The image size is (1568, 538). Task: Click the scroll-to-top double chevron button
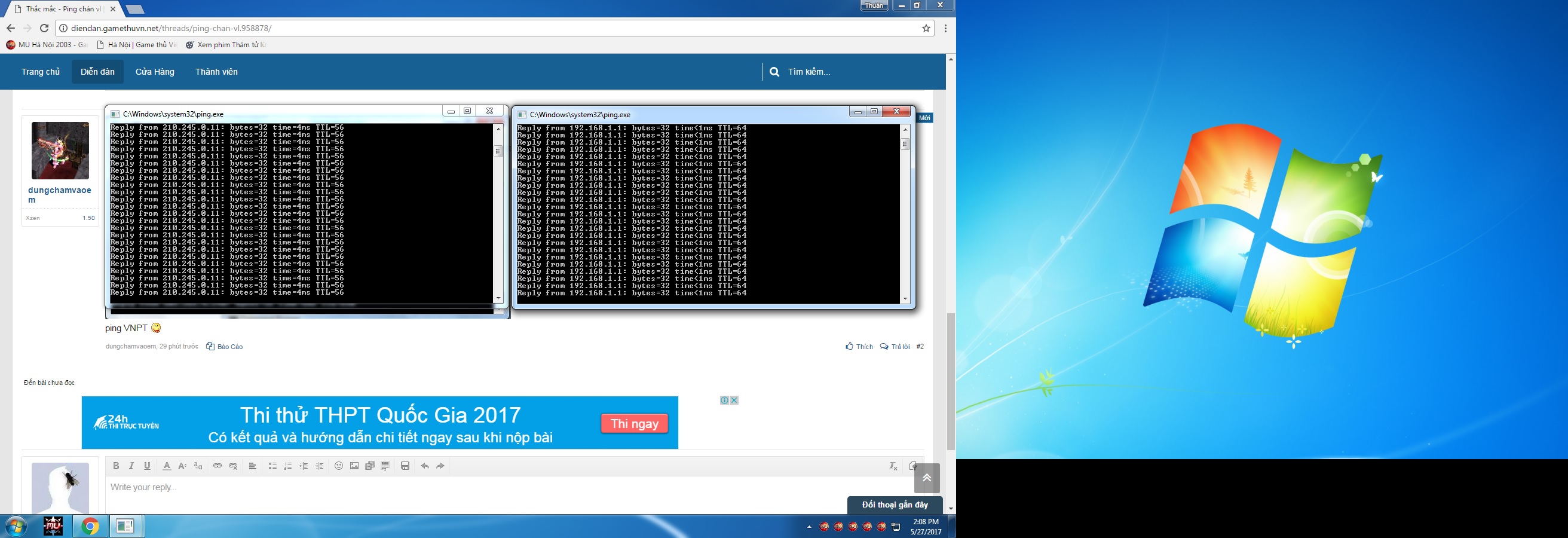926,478
